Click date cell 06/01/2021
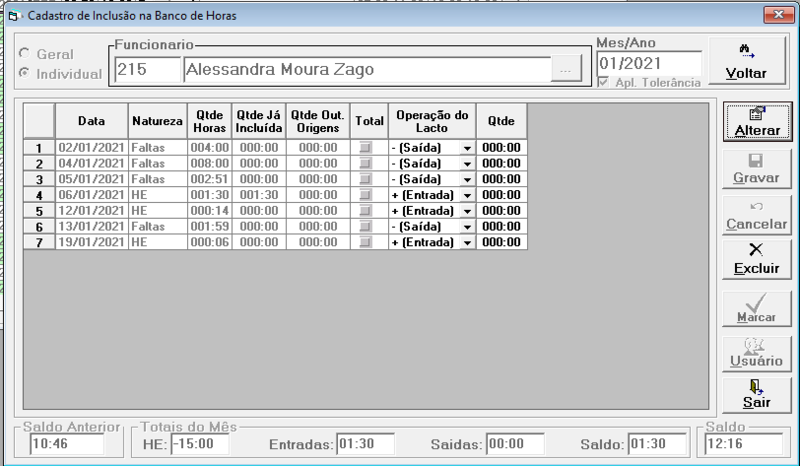 tap(91, 195)
